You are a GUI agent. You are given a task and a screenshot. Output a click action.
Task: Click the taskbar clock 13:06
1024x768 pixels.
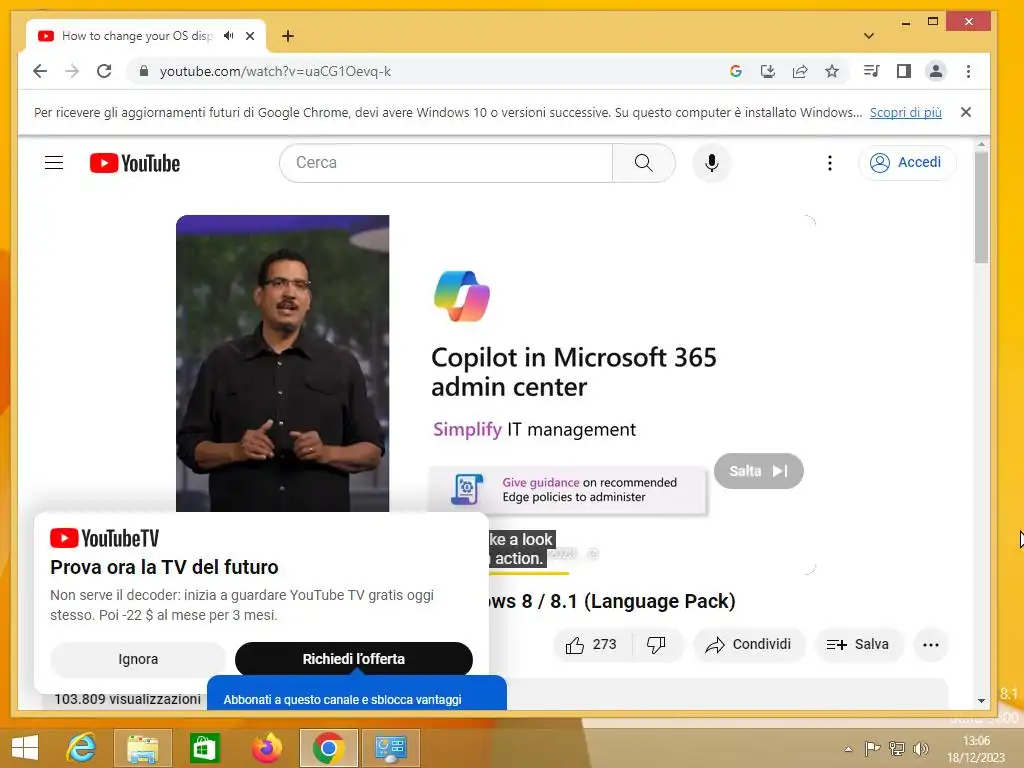click(x=976, y=741)
